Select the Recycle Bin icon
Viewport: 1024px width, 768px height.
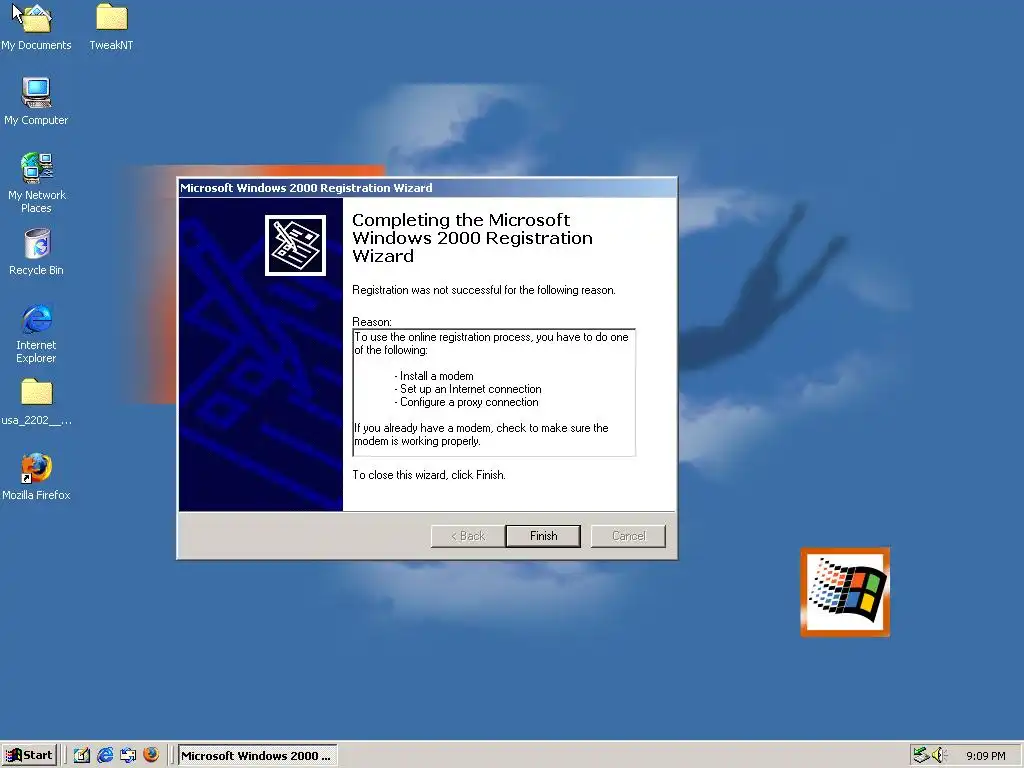tap(36, 252)
